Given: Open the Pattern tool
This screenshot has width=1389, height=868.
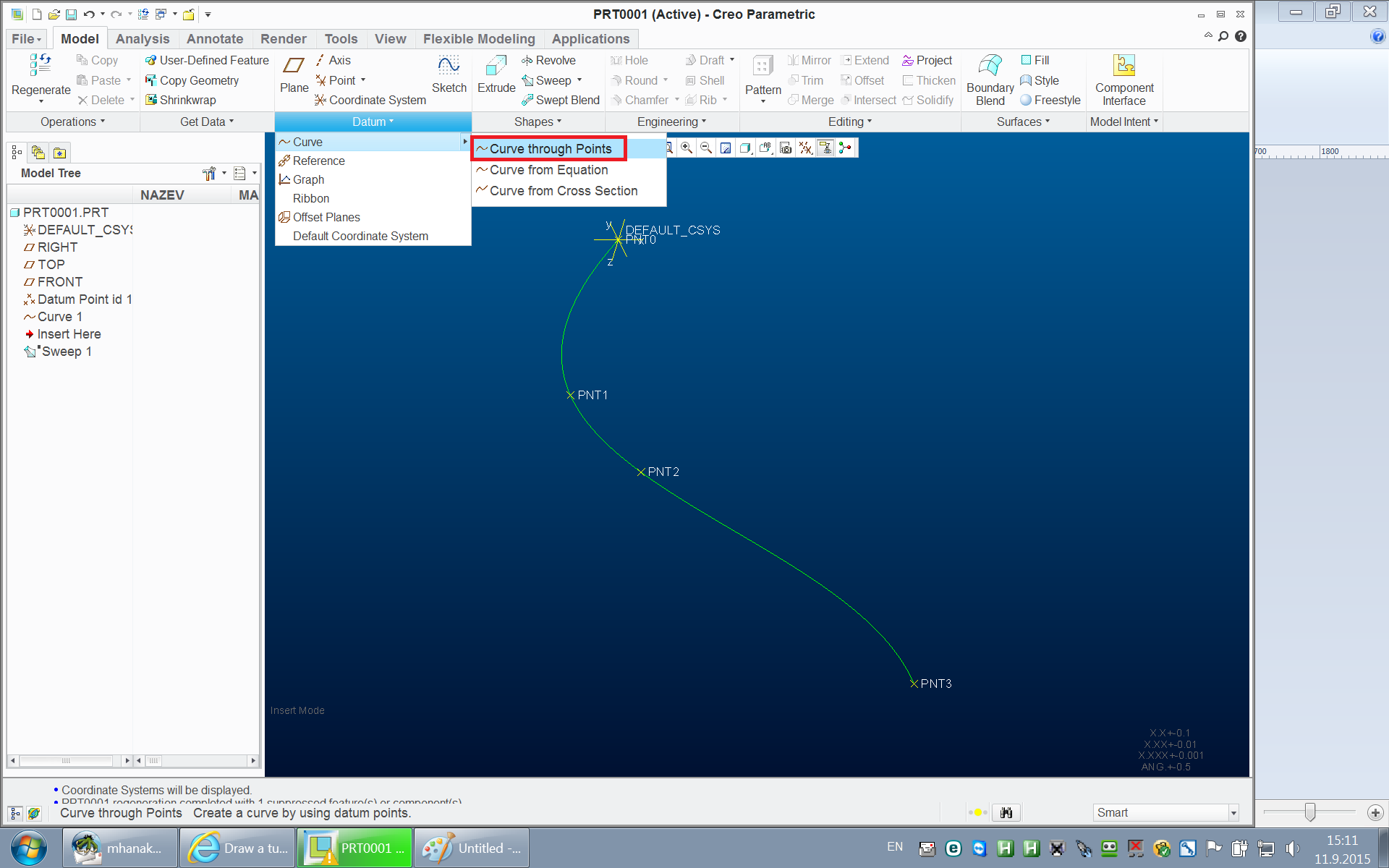Looking at the screenshot, I should click(x=763, y=78).
